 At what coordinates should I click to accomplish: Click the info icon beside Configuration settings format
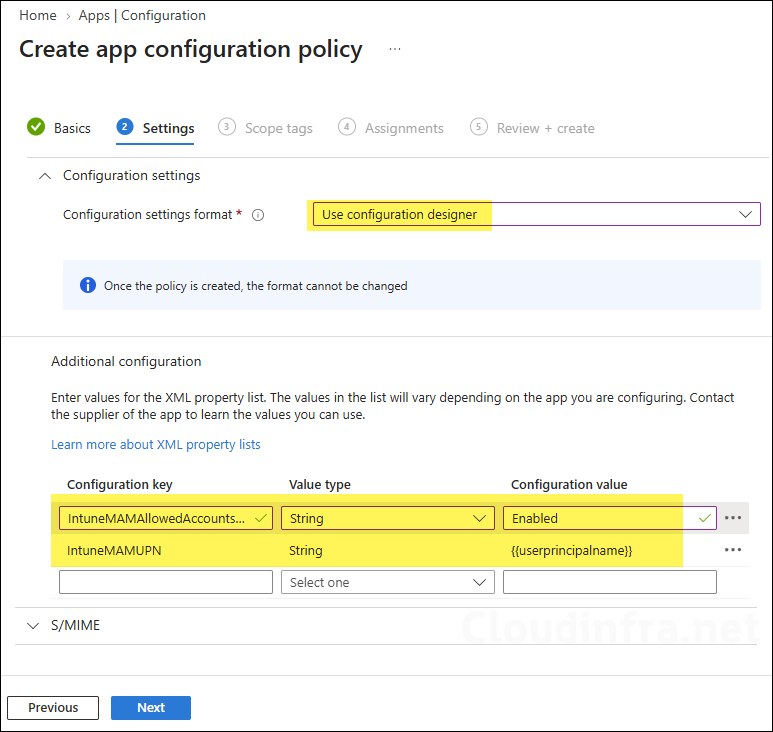258,215
